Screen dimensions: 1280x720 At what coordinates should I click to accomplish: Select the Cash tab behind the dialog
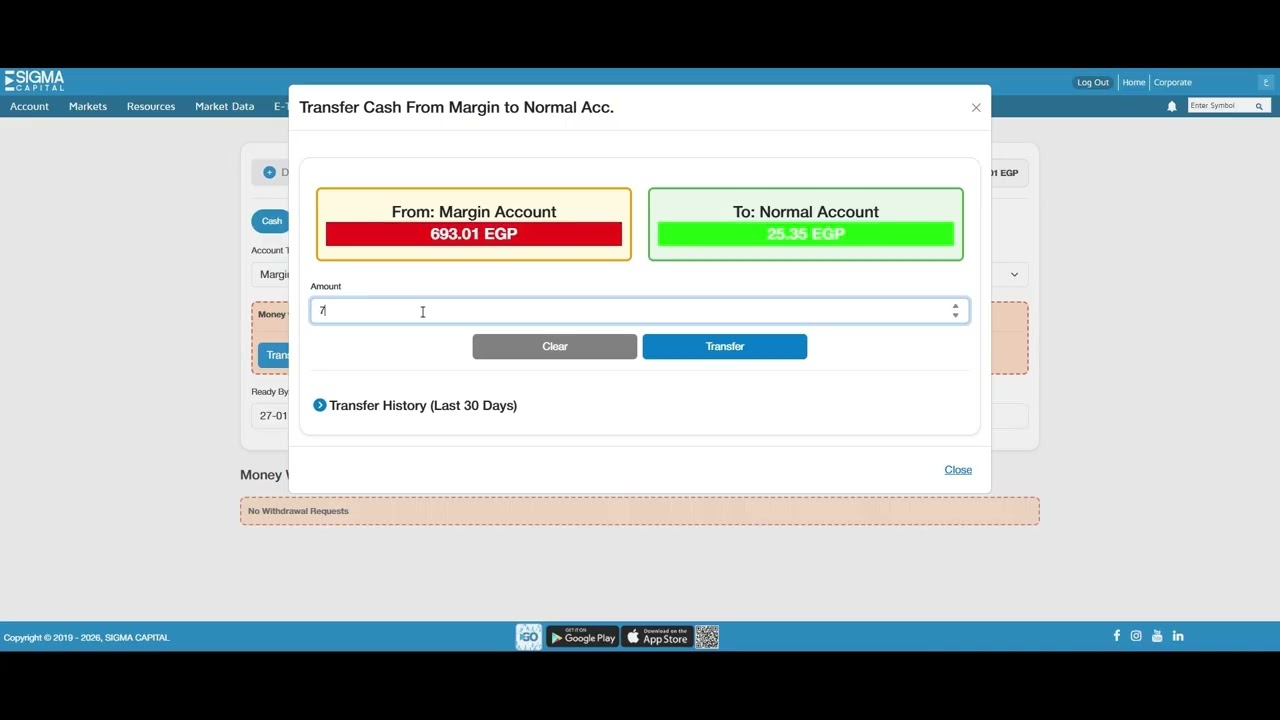(271, 221)
